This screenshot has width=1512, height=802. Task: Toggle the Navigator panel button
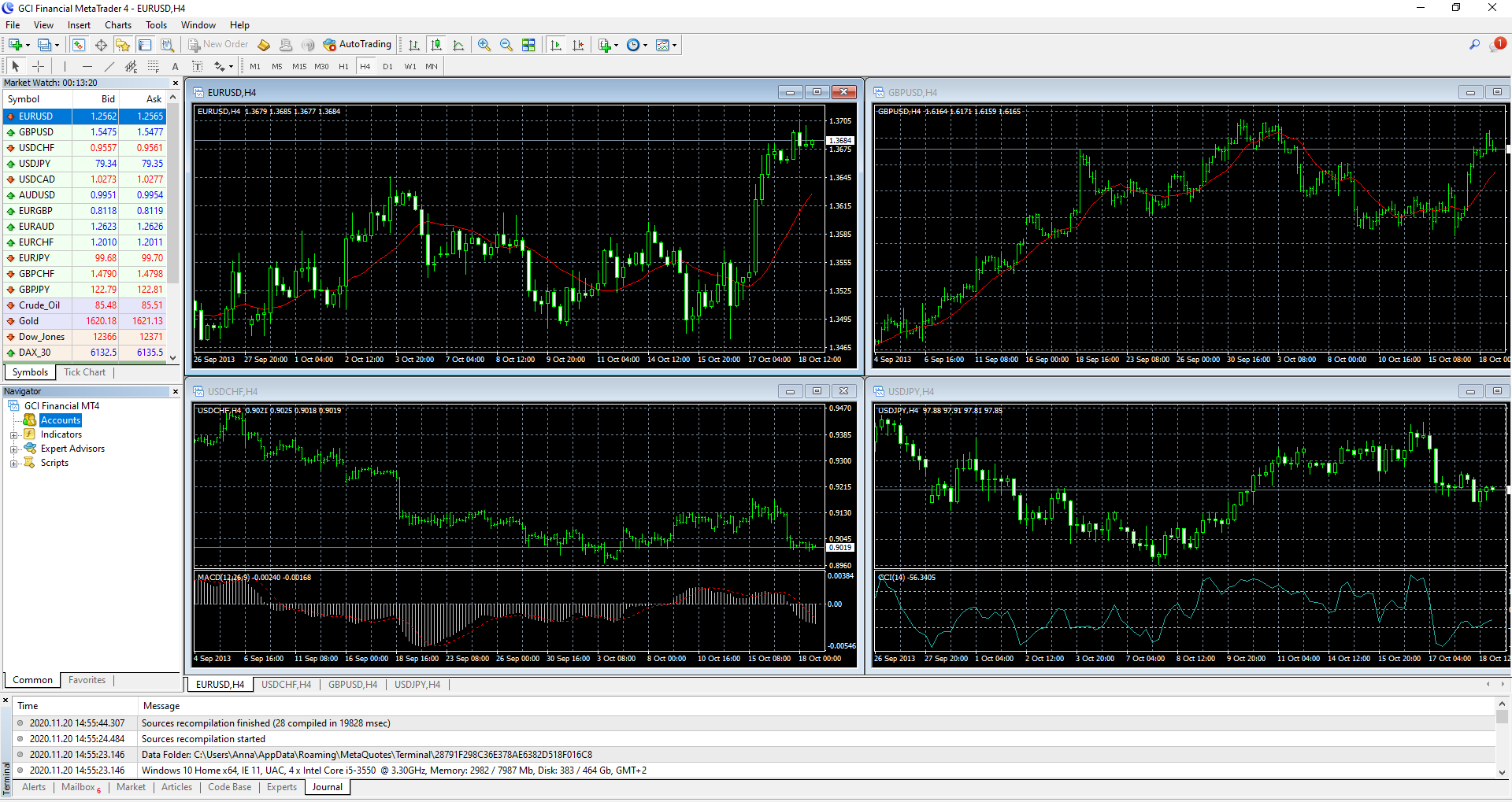click(x=123, y=45)
